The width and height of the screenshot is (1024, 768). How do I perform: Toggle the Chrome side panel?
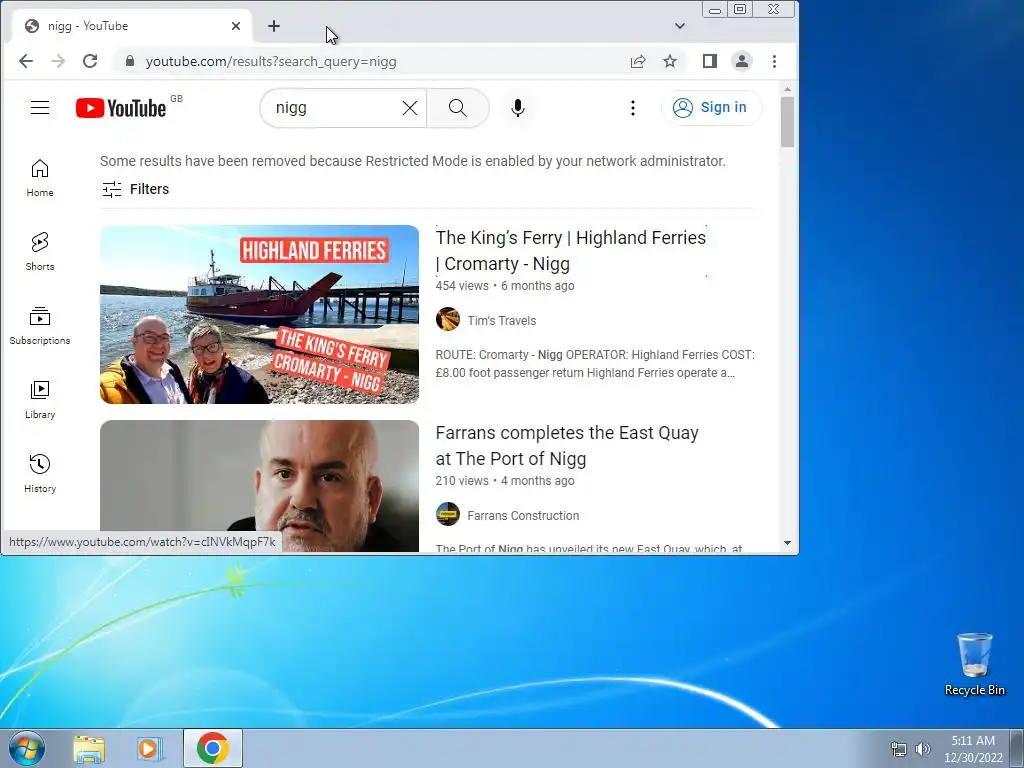(x=710, y=61)
